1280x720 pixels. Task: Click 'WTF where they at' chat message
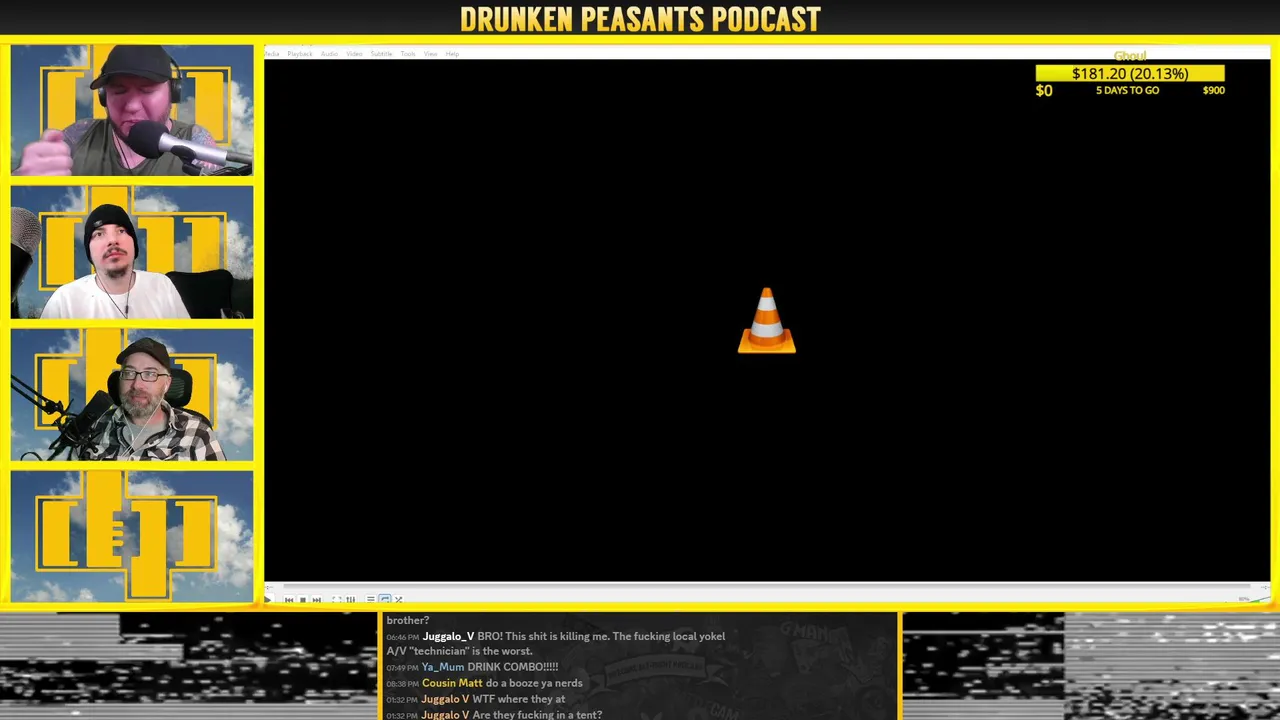(519, 699)
